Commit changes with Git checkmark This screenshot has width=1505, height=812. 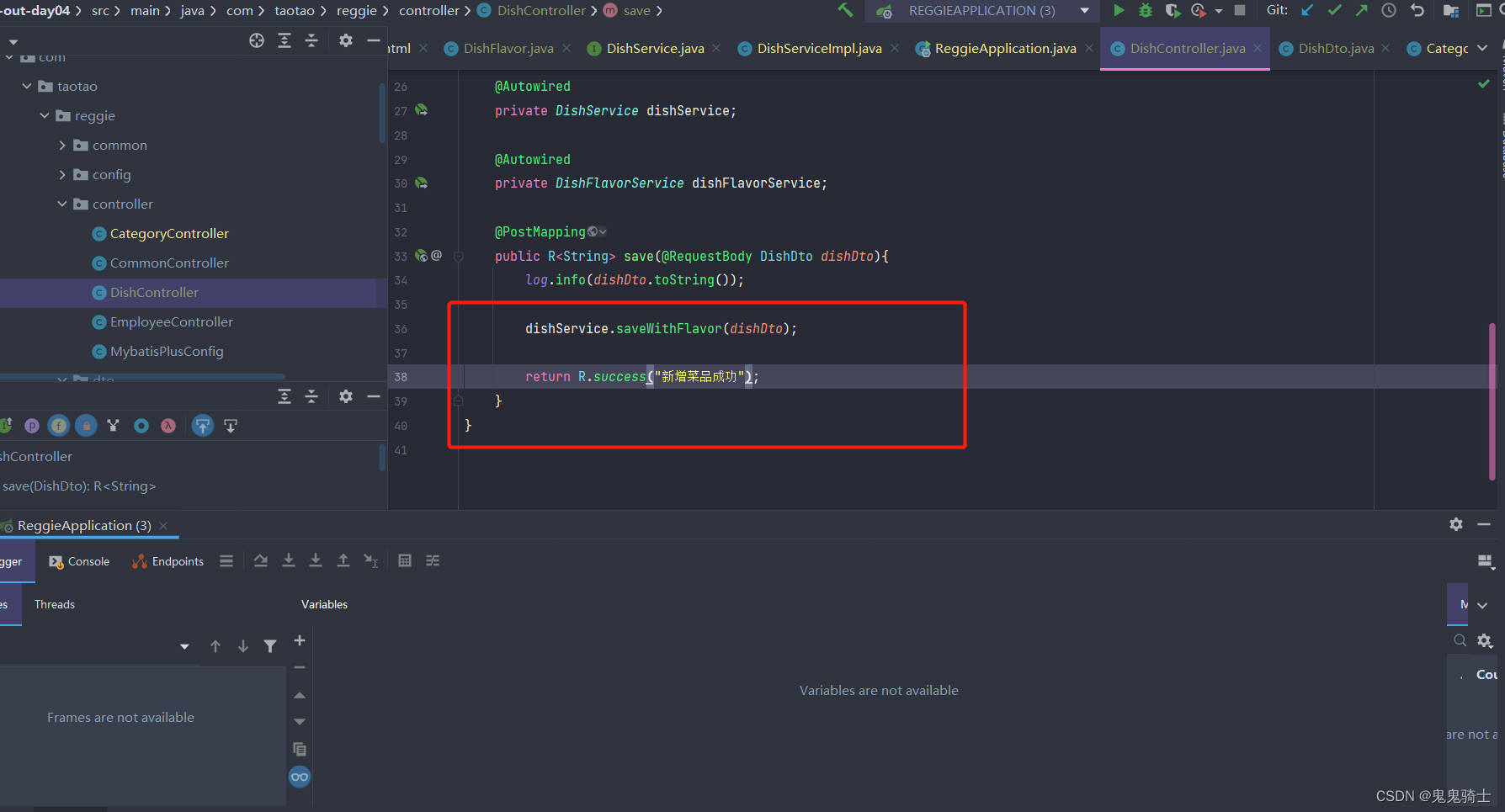pyautogui.click(x=1335, y=10)
